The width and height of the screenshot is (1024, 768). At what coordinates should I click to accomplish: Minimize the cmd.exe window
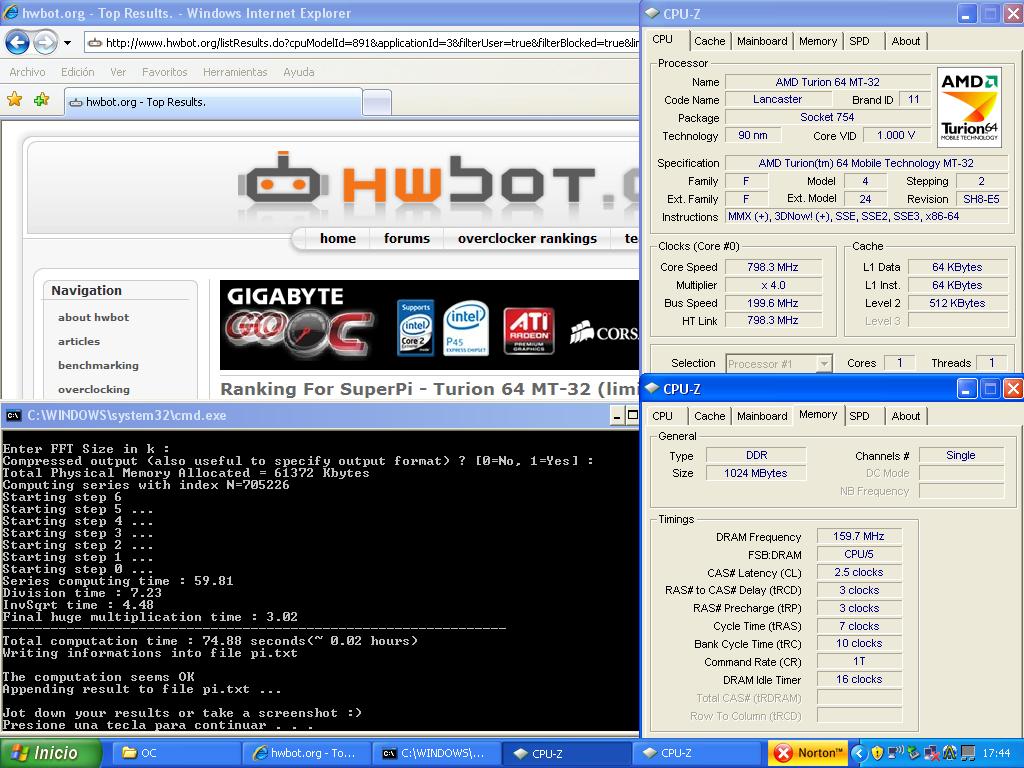(616, 415)
